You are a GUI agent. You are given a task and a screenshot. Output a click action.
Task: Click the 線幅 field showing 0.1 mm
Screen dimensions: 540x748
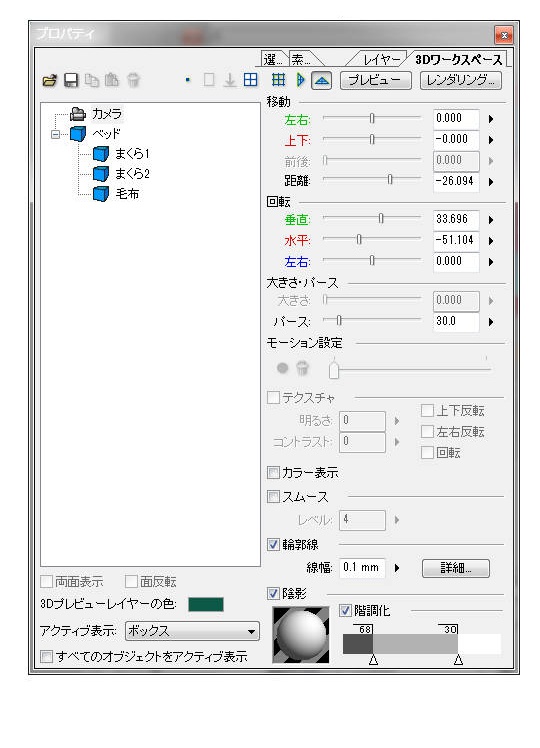pos(363,568)
